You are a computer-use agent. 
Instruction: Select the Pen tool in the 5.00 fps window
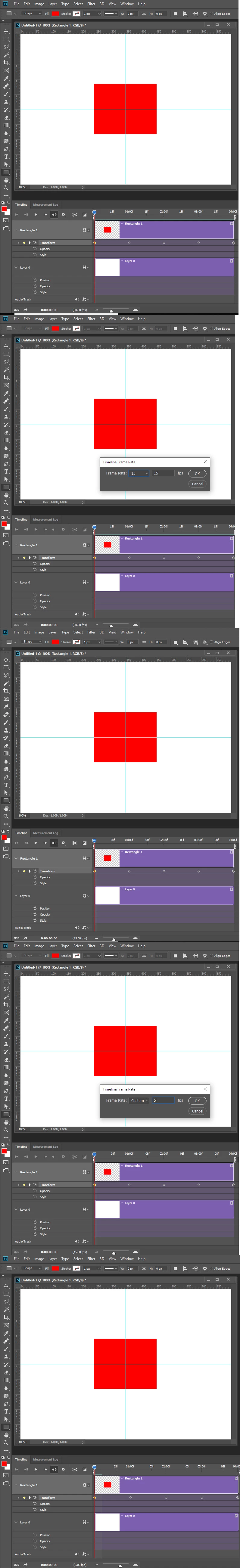6,1404
